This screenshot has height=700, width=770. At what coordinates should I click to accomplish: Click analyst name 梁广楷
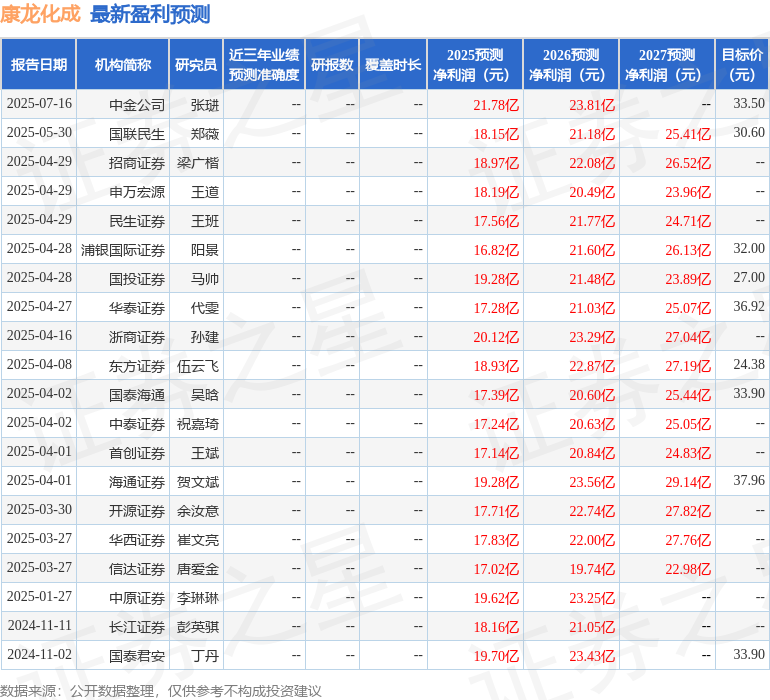pos(198,163)
